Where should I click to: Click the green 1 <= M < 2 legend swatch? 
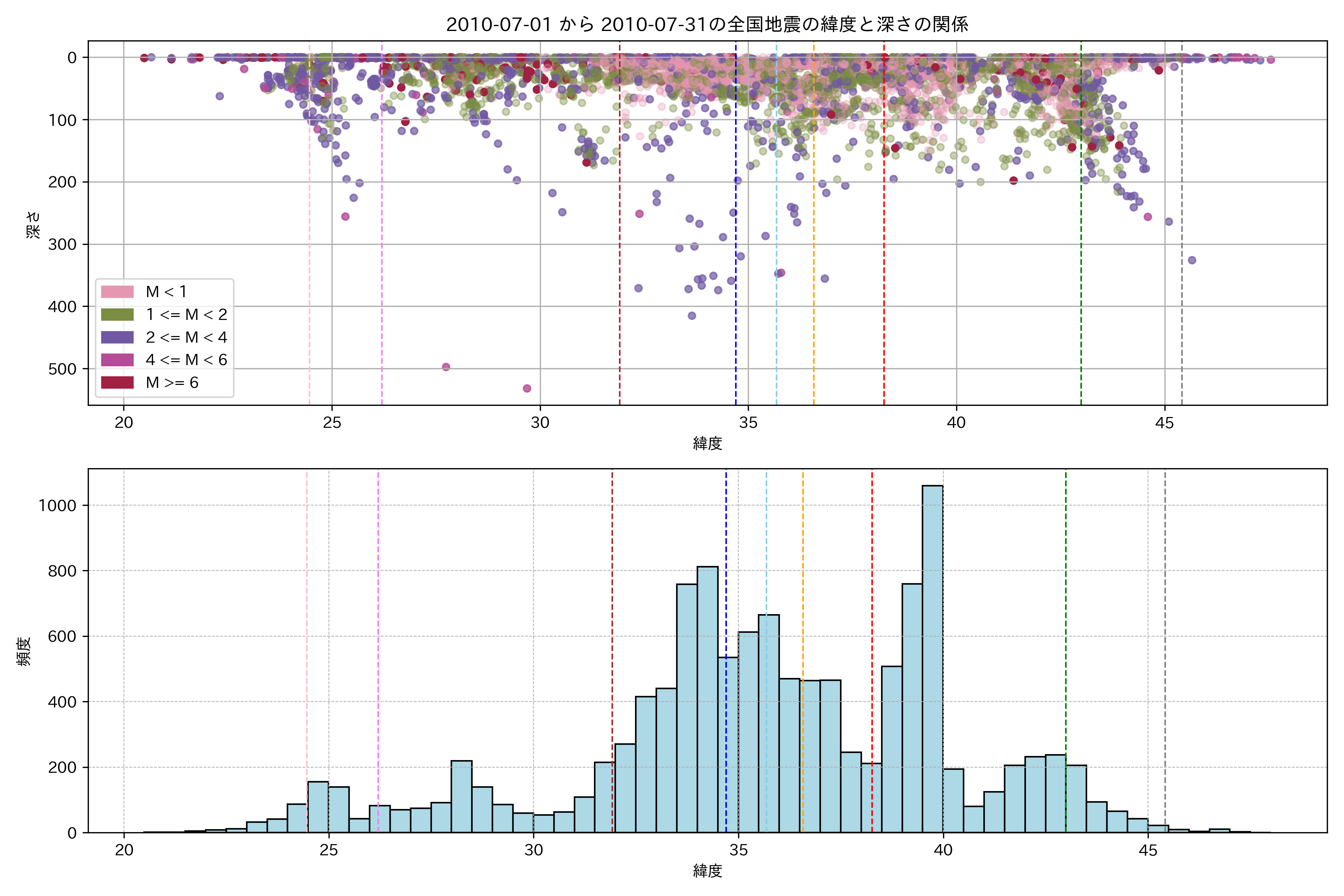tap(117, 315)
